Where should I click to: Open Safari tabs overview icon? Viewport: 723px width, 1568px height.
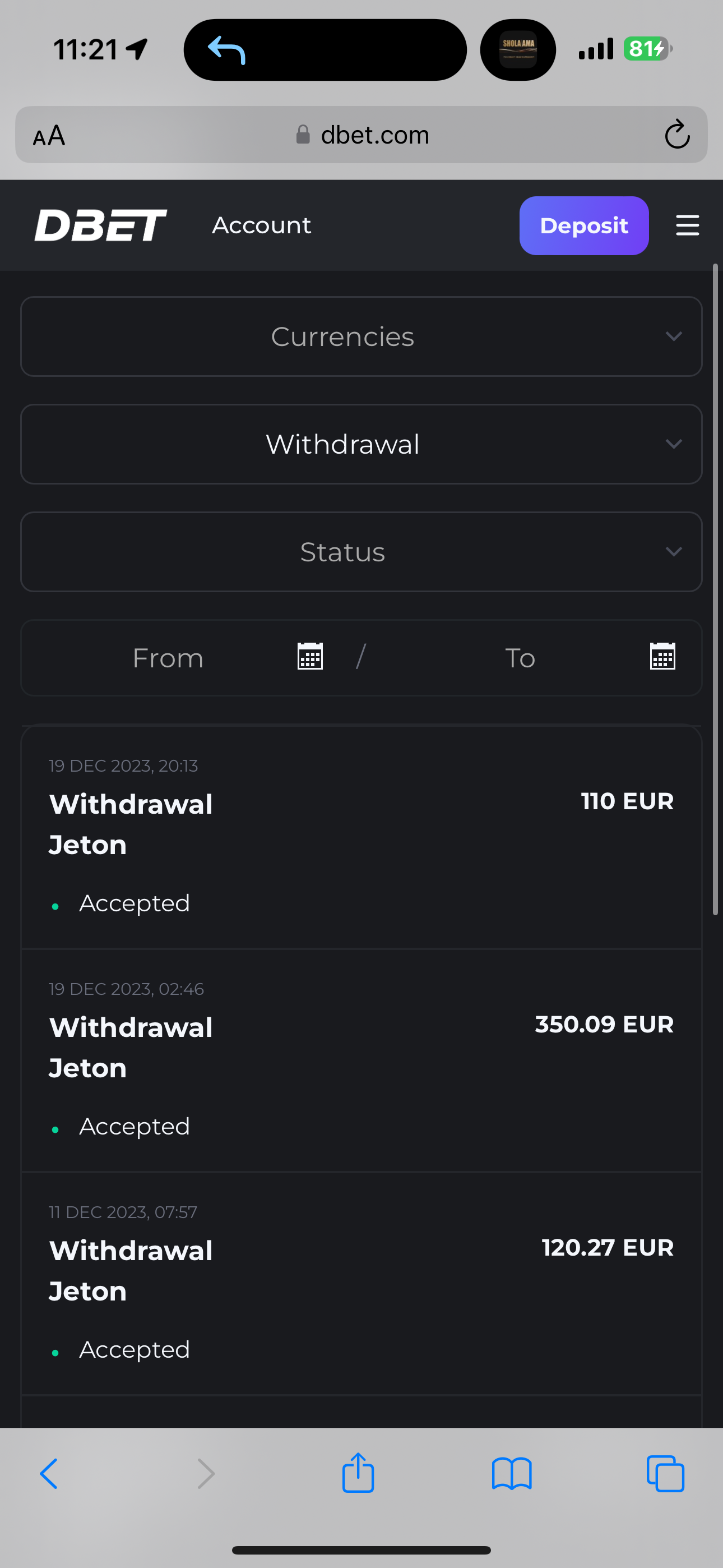click(x=665, y=1474)
